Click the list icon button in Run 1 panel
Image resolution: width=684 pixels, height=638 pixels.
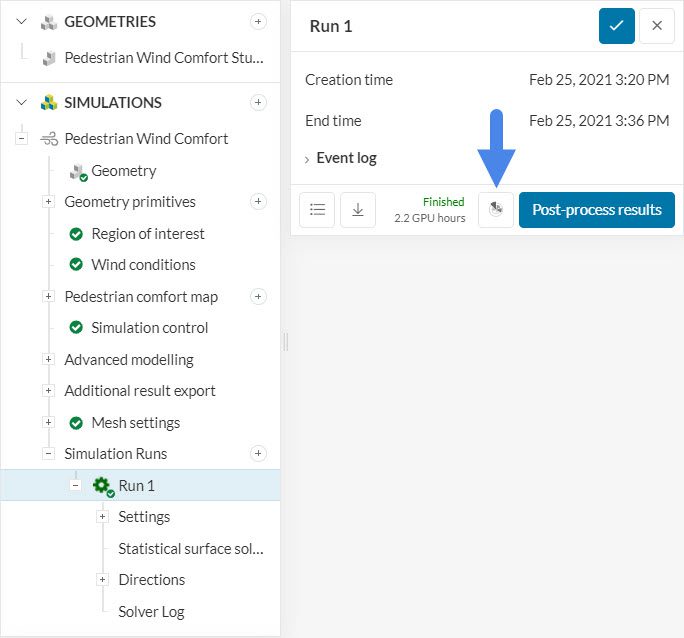pyautogui.click(x=317, y=210)
